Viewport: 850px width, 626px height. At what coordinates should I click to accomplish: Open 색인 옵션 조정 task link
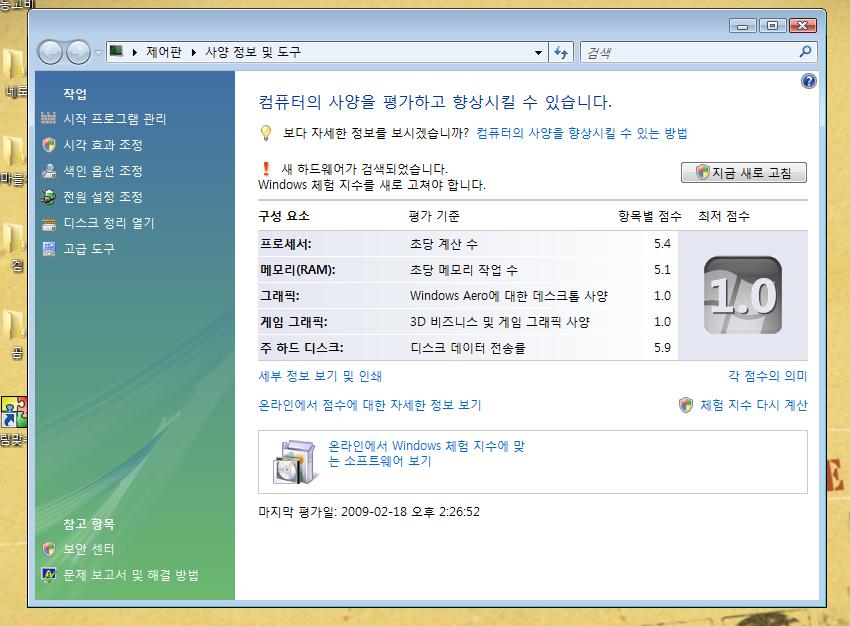click(103, 171)
